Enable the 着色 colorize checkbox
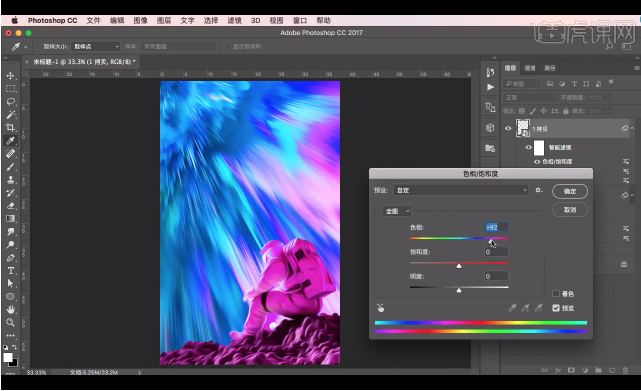 point(556,294)
